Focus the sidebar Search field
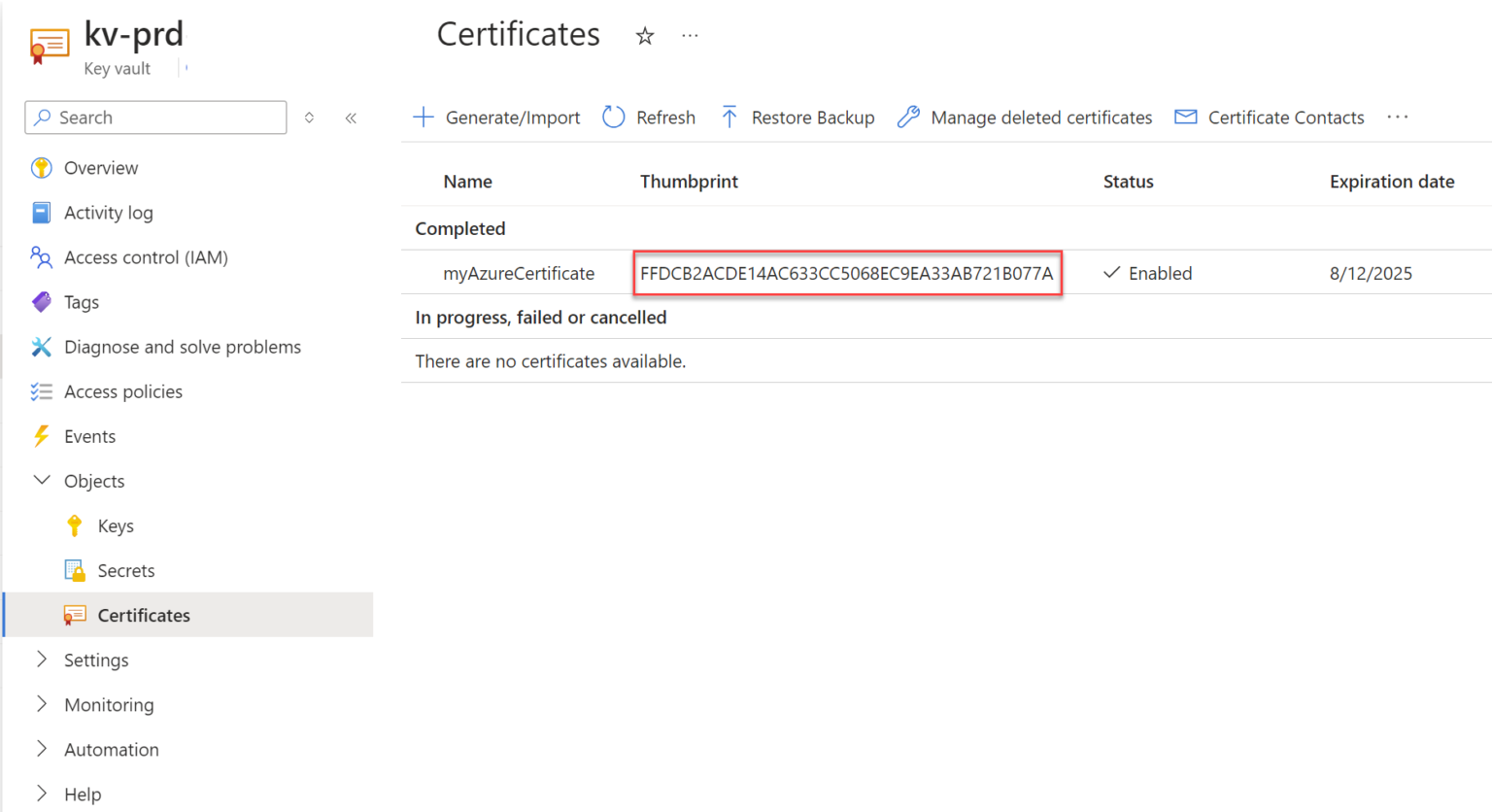The width and height of the screenshot is (1492, 812). pos(155,118)
